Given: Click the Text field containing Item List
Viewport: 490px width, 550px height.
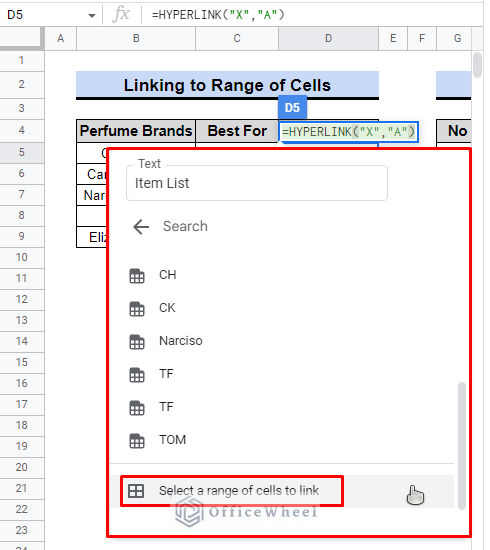Looking at the screenshot, I should coord(257,183).
